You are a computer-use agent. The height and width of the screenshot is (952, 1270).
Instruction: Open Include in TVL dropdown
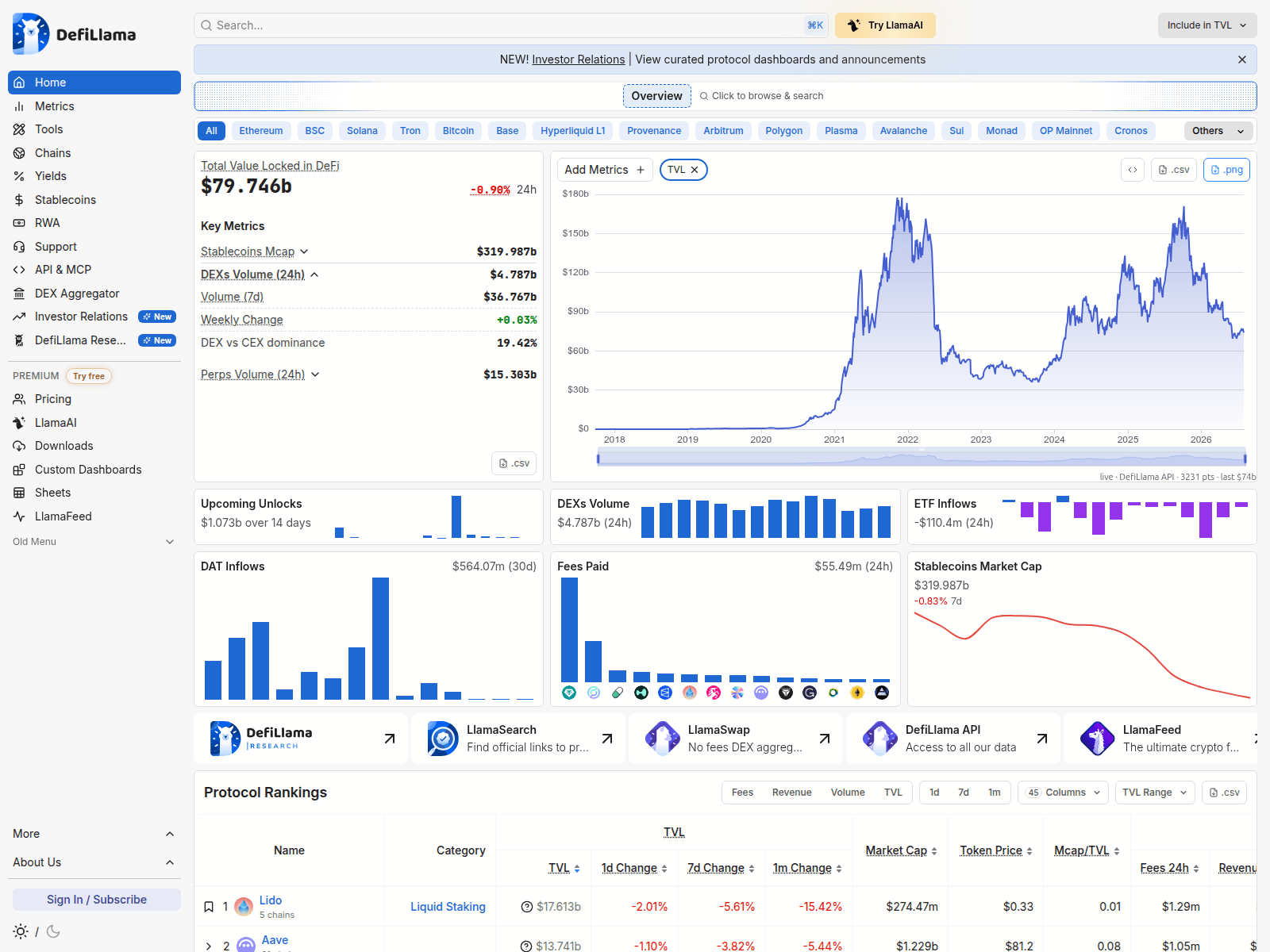pos(1207,25)
